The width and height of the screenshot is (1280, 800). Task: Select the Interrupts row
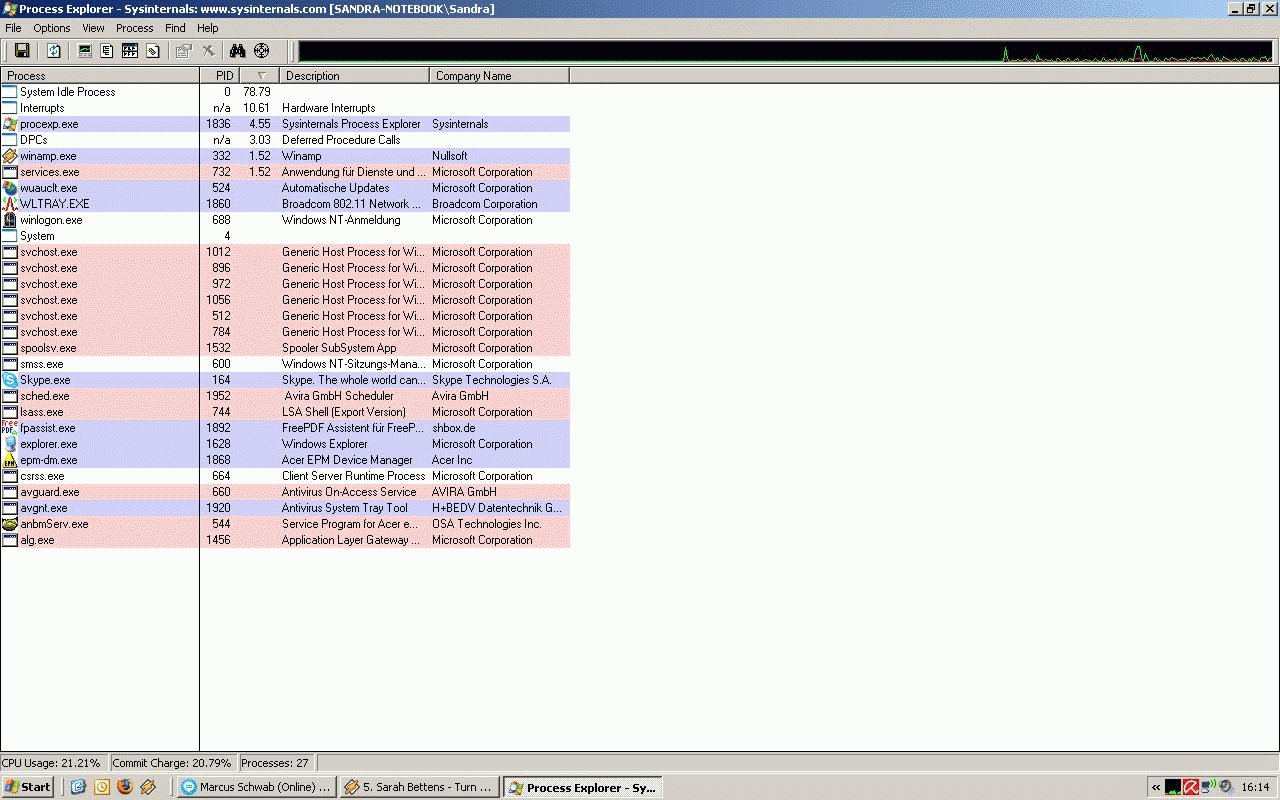pos(285,108)
